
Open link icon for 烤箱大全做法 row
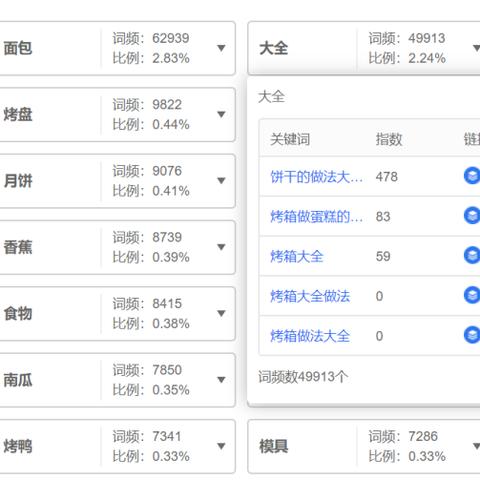tap(472, 295)
